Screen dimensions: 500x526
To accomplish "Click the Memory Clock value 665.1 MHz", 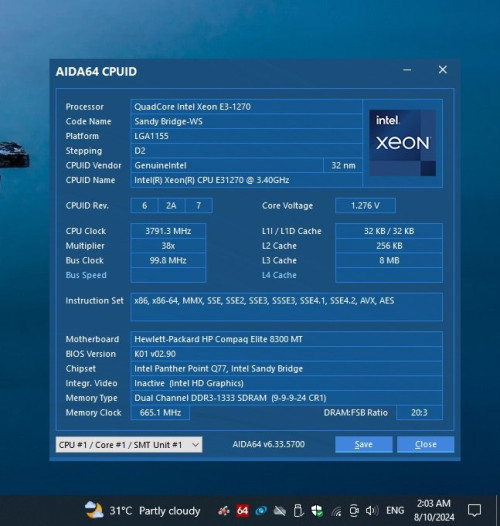I will [160, 413].
